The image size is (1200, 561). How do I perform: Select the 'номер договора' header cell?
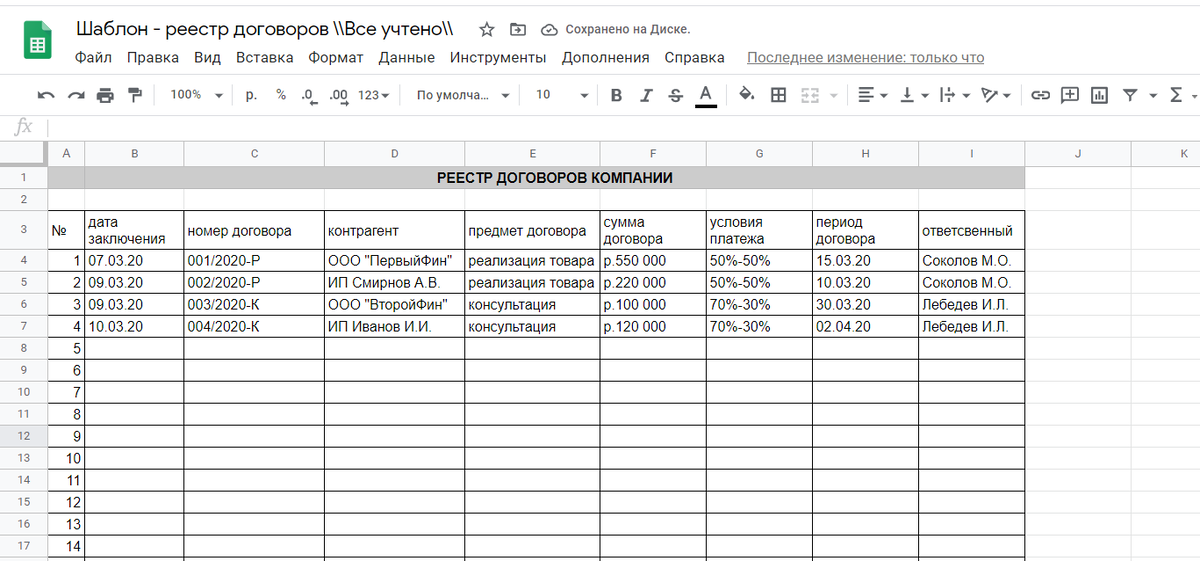254,230
